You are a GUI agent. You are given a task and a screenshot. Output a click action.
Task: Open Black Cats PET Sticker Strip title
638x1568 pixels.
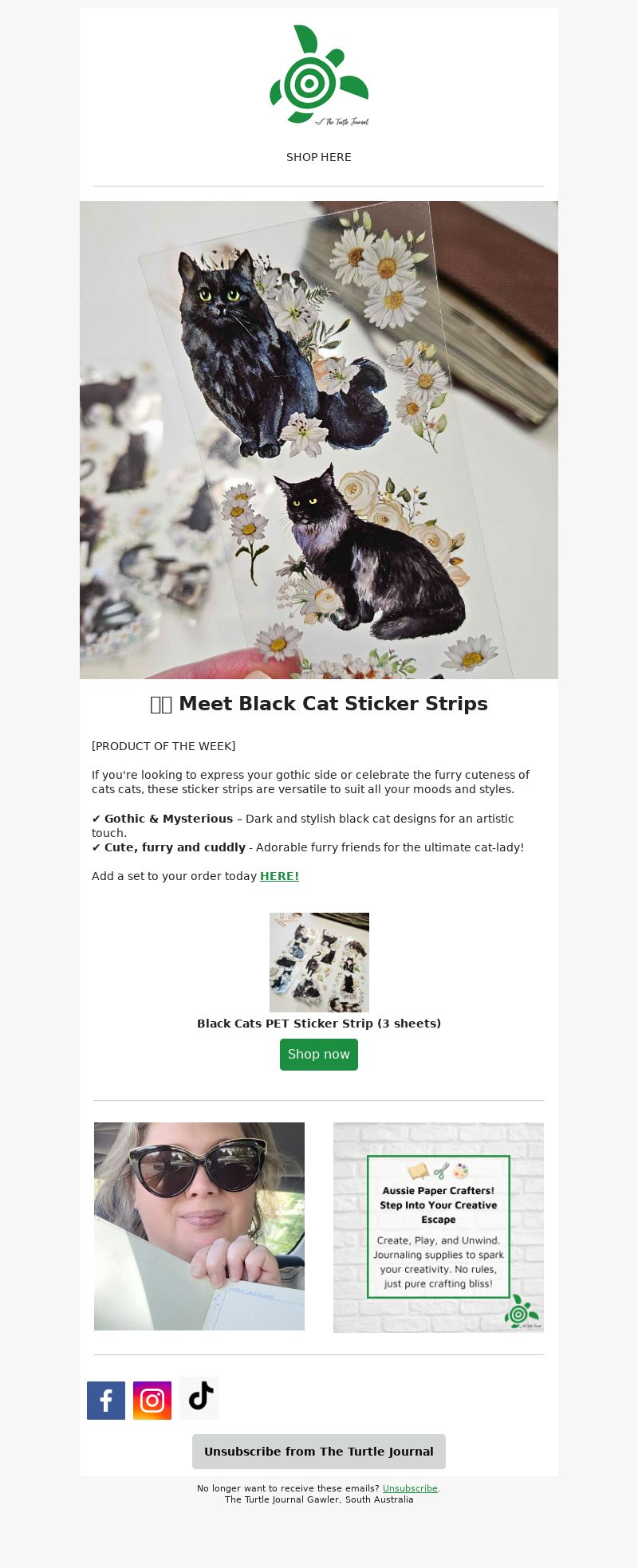coord(319,1024)
